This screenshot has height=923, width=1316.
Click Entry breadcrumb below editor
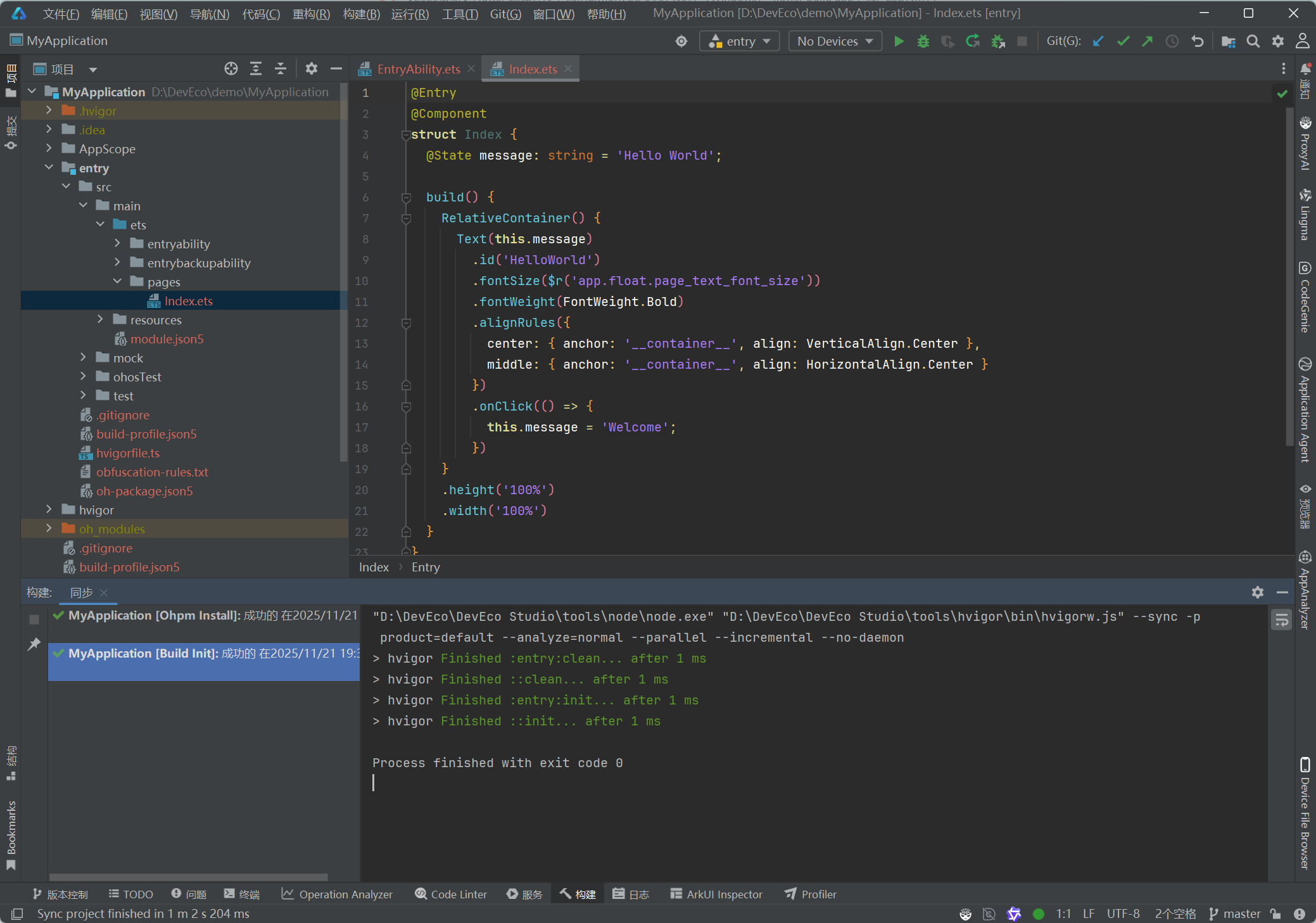(x=426, y=567)
